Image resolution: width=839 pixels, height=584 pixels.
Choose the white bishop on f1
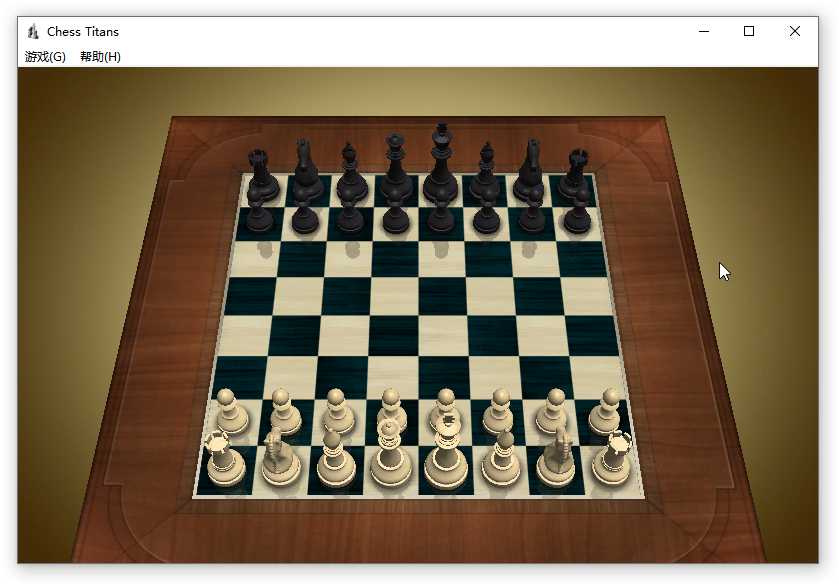coord(501,458)
